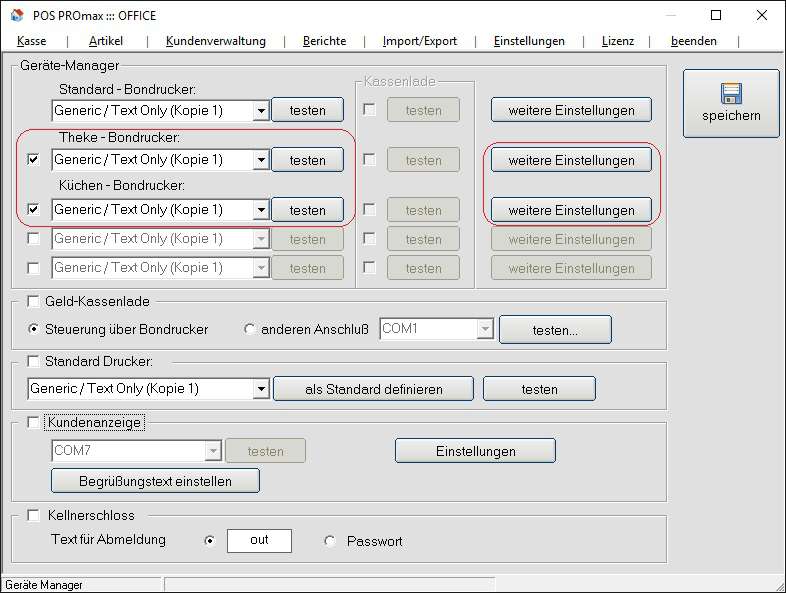Close the POS PROmax window
The width and height of the screenshot is (786, 593).
coord(762,15)
